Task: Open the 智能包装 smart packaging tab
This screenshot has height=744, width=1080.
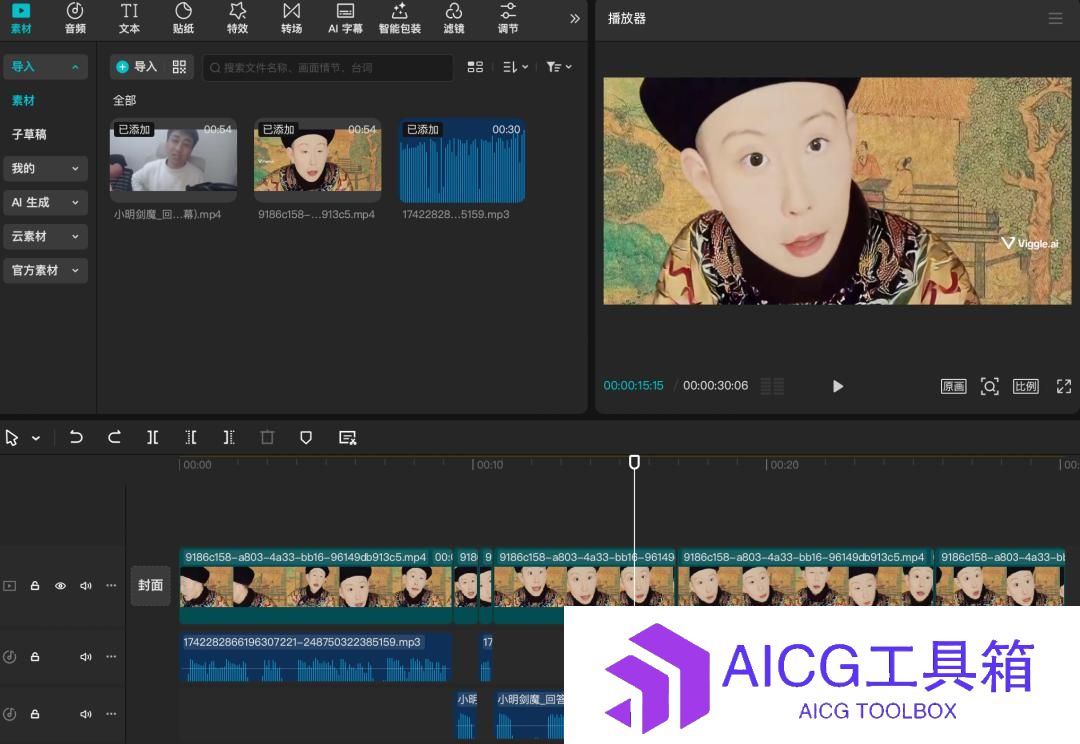Action: [399, 19]
